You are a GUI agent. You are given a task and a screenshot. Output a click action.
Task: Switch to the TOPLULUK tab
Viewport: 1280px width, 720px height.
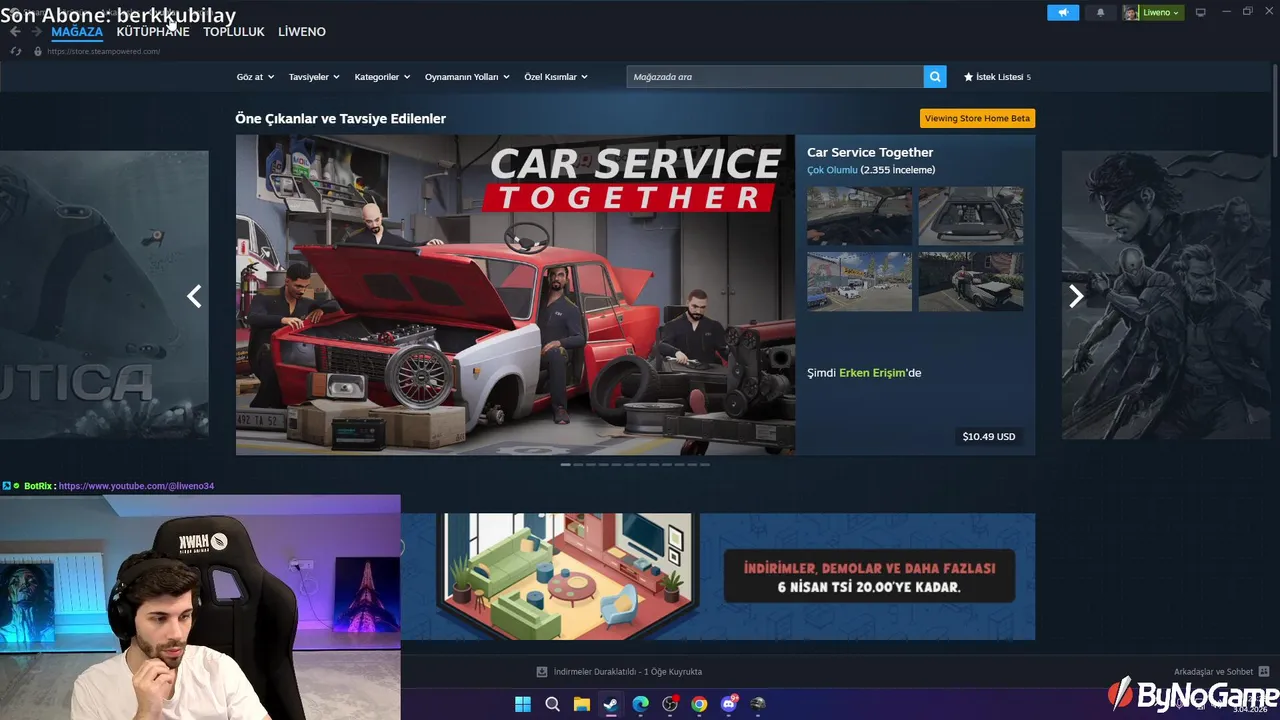tap(234, 32)
